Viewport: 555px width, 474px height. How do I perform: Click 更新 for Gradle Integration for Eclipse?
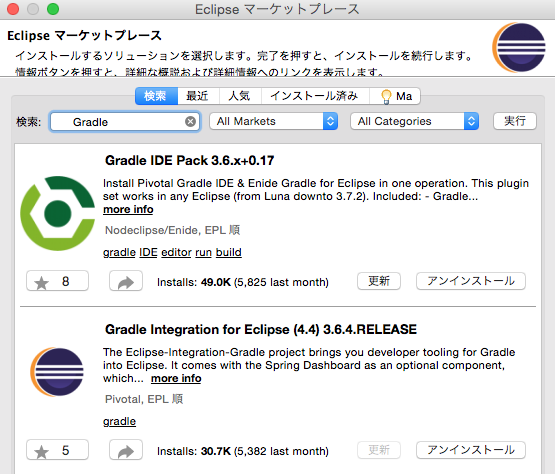click(379, 450)
